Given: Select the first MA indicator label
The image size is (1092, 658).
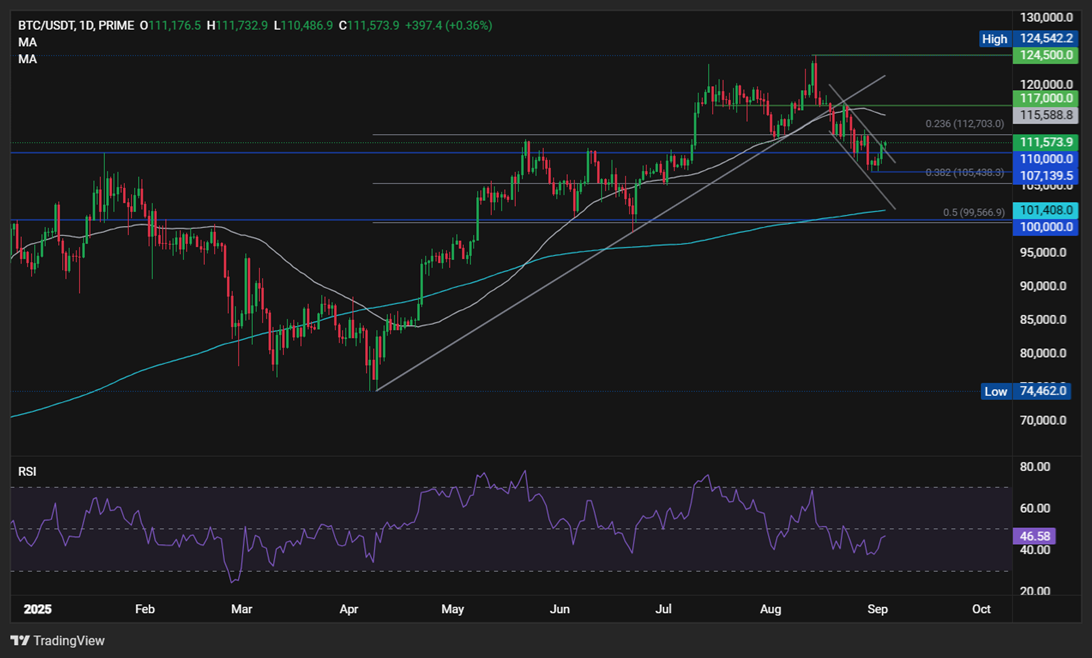Looking at the screenshot, I should pos(27,42).
